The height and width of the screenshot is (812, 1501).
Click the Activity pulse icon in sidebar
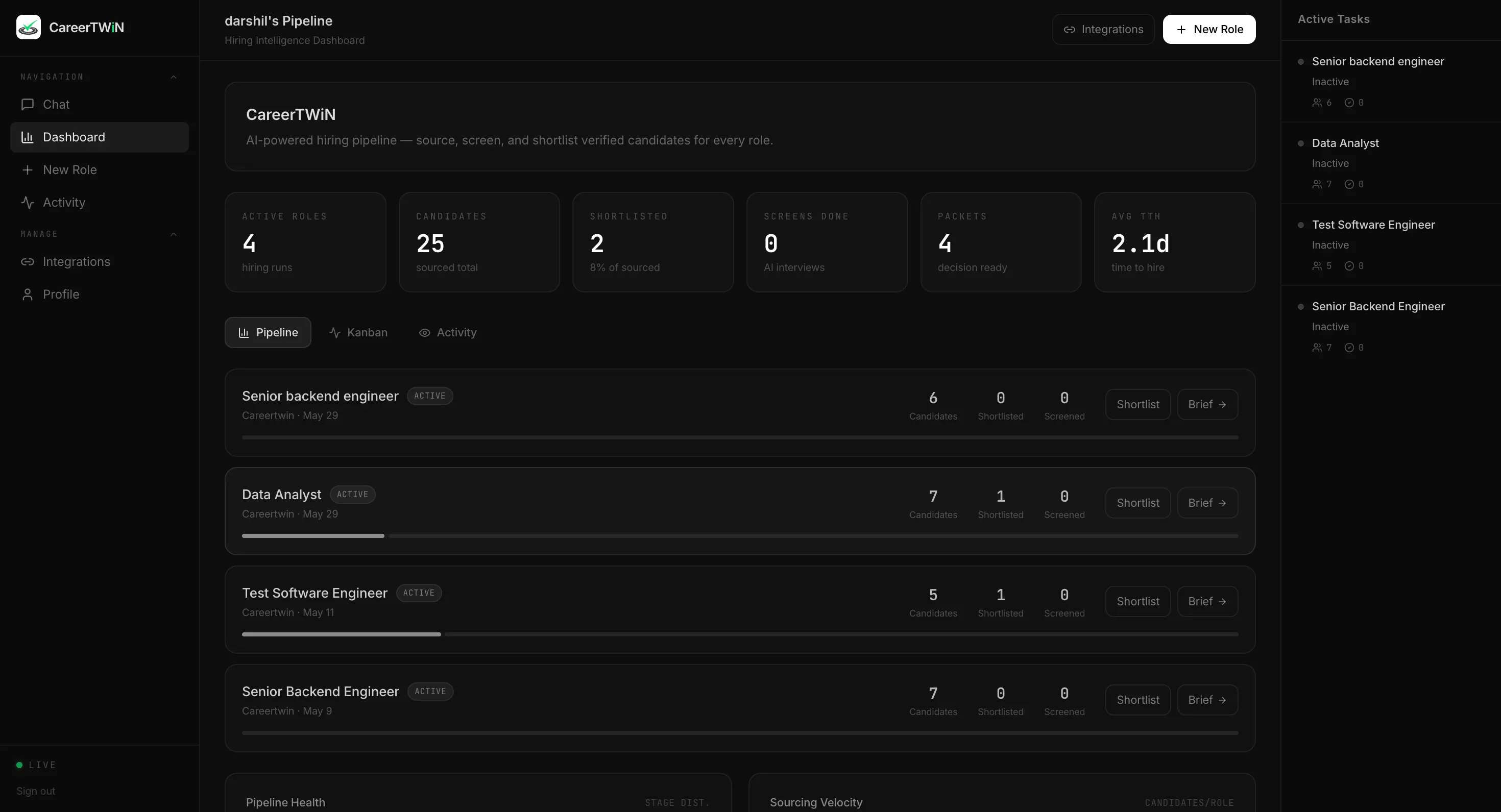[27, 202]
